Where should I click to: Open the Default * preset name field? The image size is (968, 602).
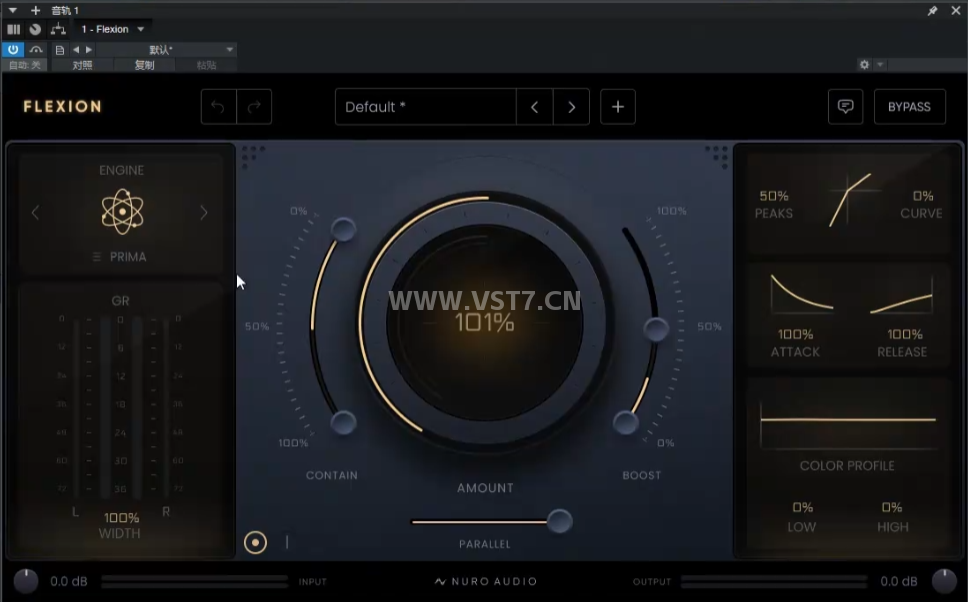[x=425, y=107]
